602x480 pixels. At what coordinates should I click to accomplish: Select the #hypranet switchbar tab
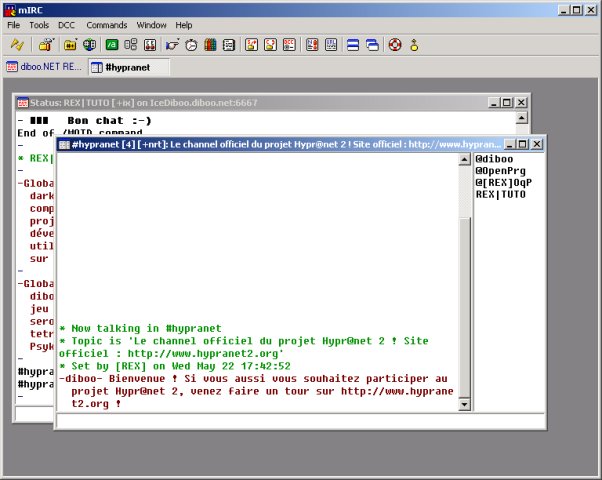click(128, 67)
